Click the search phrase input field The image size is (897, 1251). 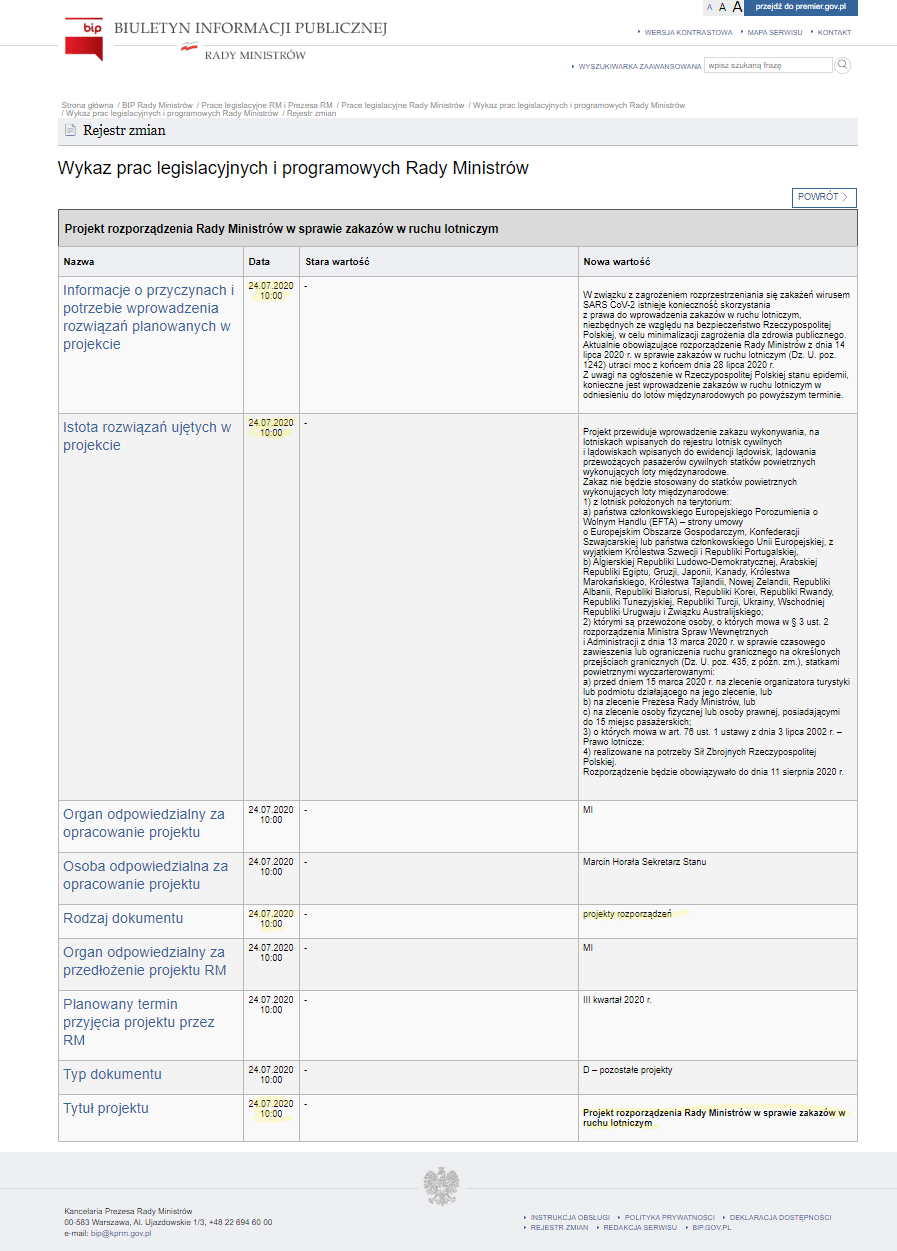[768, 65]
